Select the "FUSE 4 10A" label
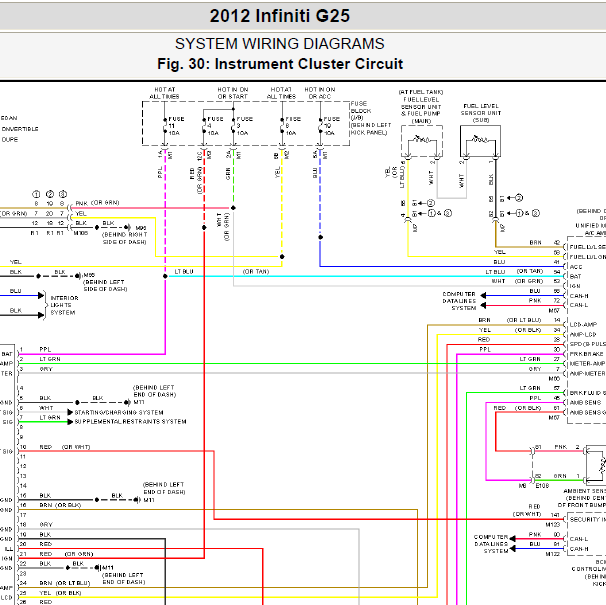 click(215, 126)
